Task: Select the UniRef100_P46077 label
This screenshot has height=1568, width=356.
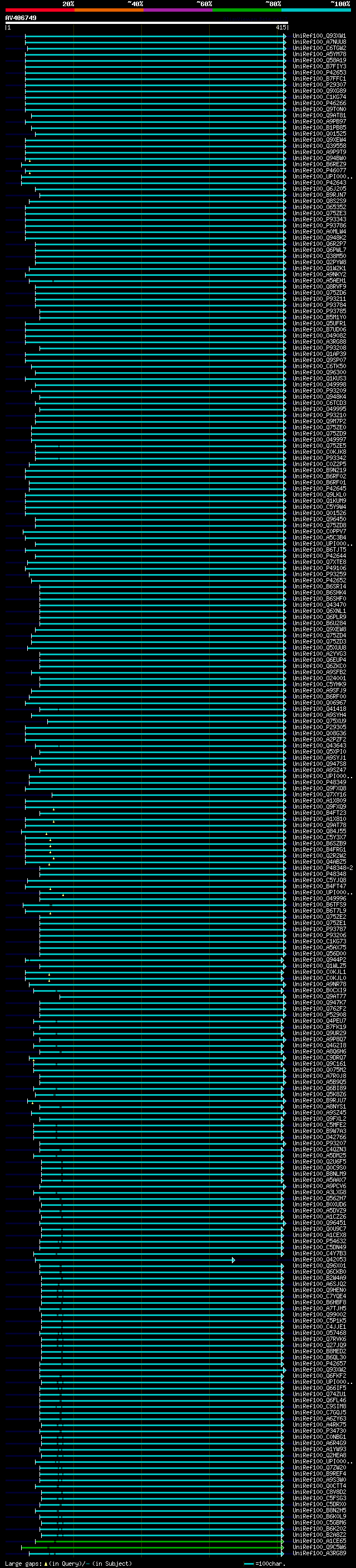Action: coord(319,170)
